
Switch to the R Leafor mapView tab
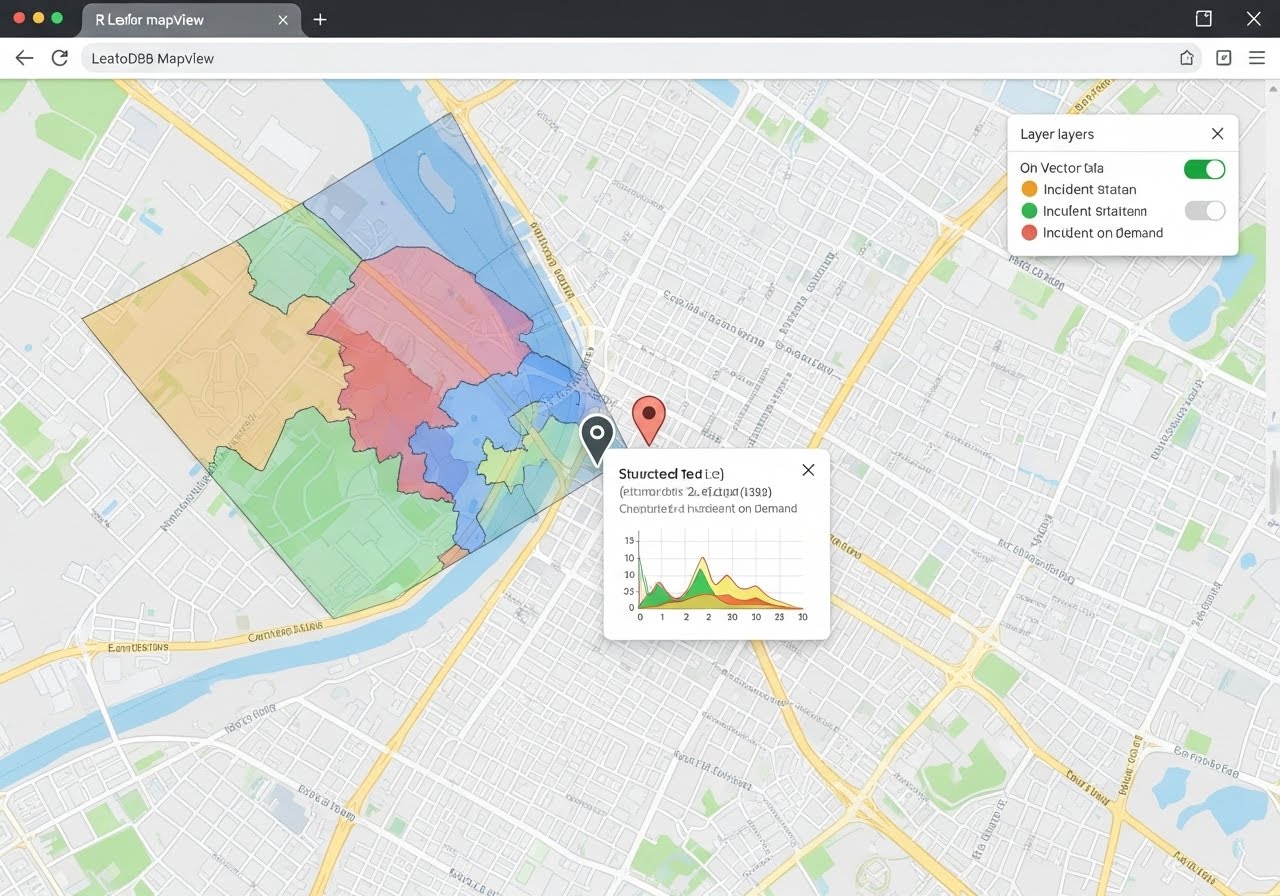180,19
